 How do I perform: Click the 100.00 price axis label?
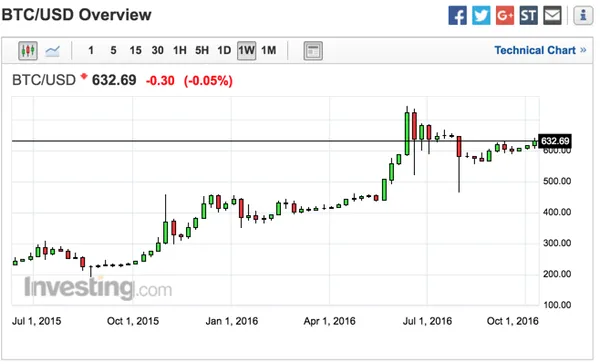coord(557,305)
